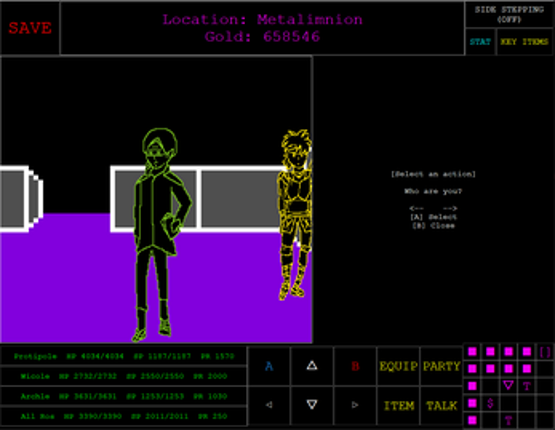Click the yellow outlined spiky-haired character
Viewport: 555px width, 430px height.
pos(295,214)
